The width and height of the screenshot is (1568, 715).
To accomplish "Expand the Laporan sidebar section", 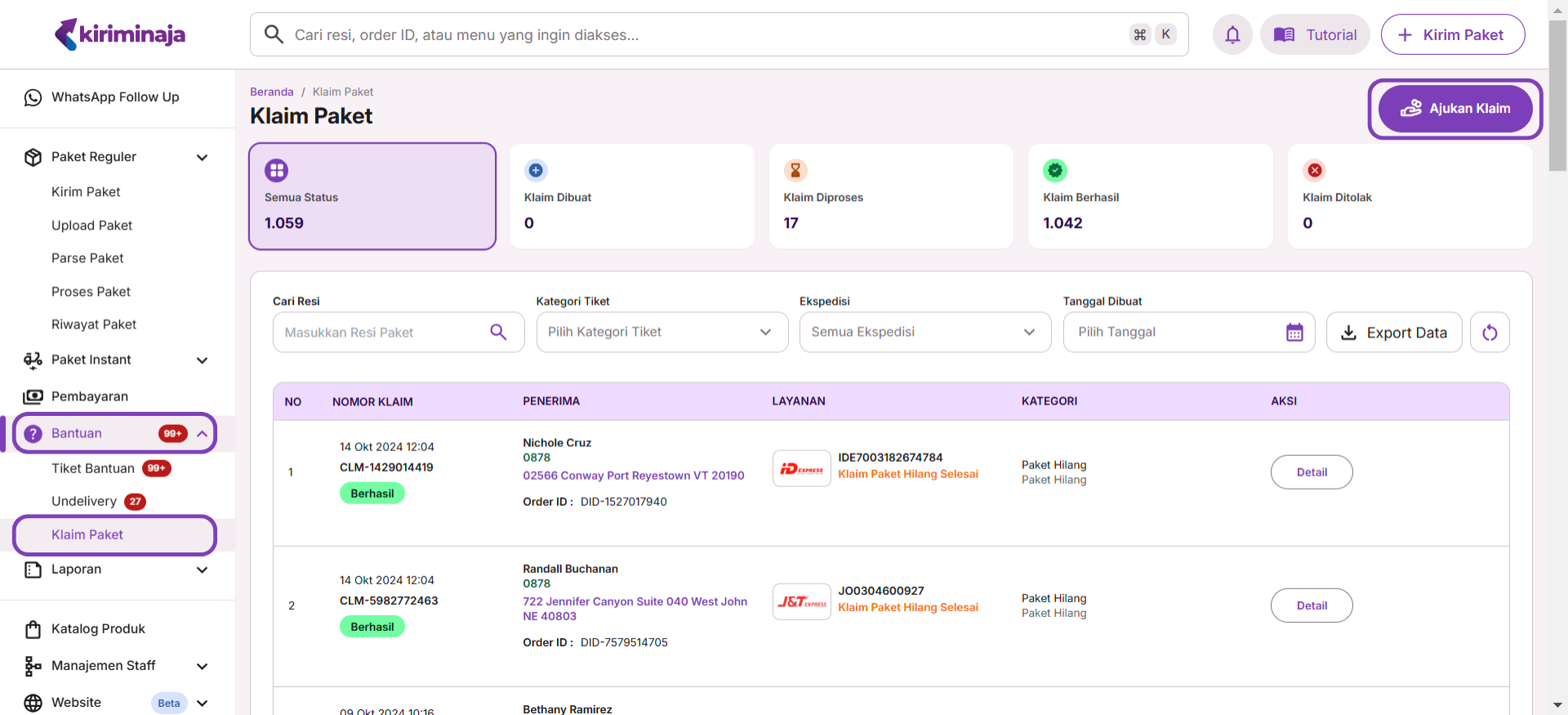I will [202, 570].
